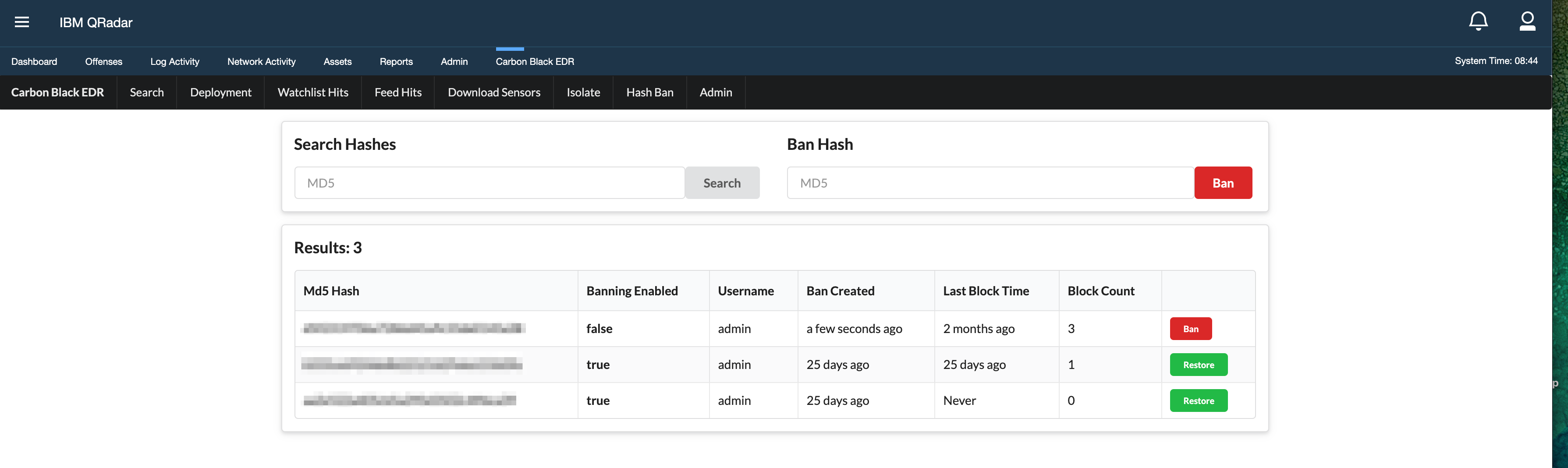Open the Reports tab
This screenshot has width=1568, height=468.
[x=396, y=61]
